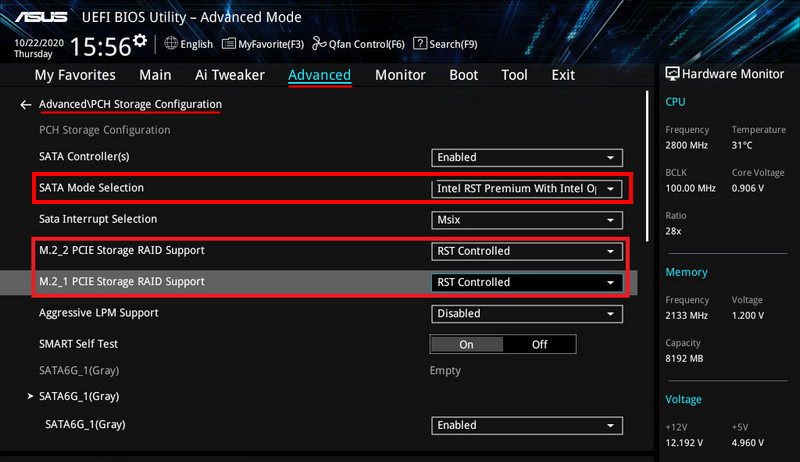The image size is (800, 462).
Task: Switch to the Exit tab
Action: tap(563, 75)
